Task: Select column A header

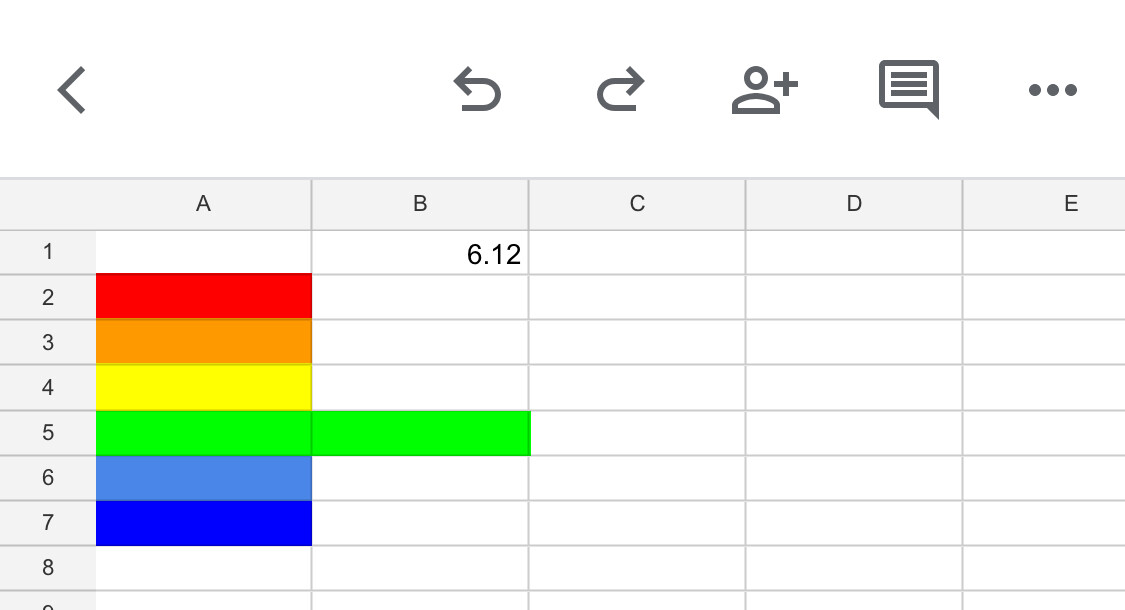Action: point(204,205)
